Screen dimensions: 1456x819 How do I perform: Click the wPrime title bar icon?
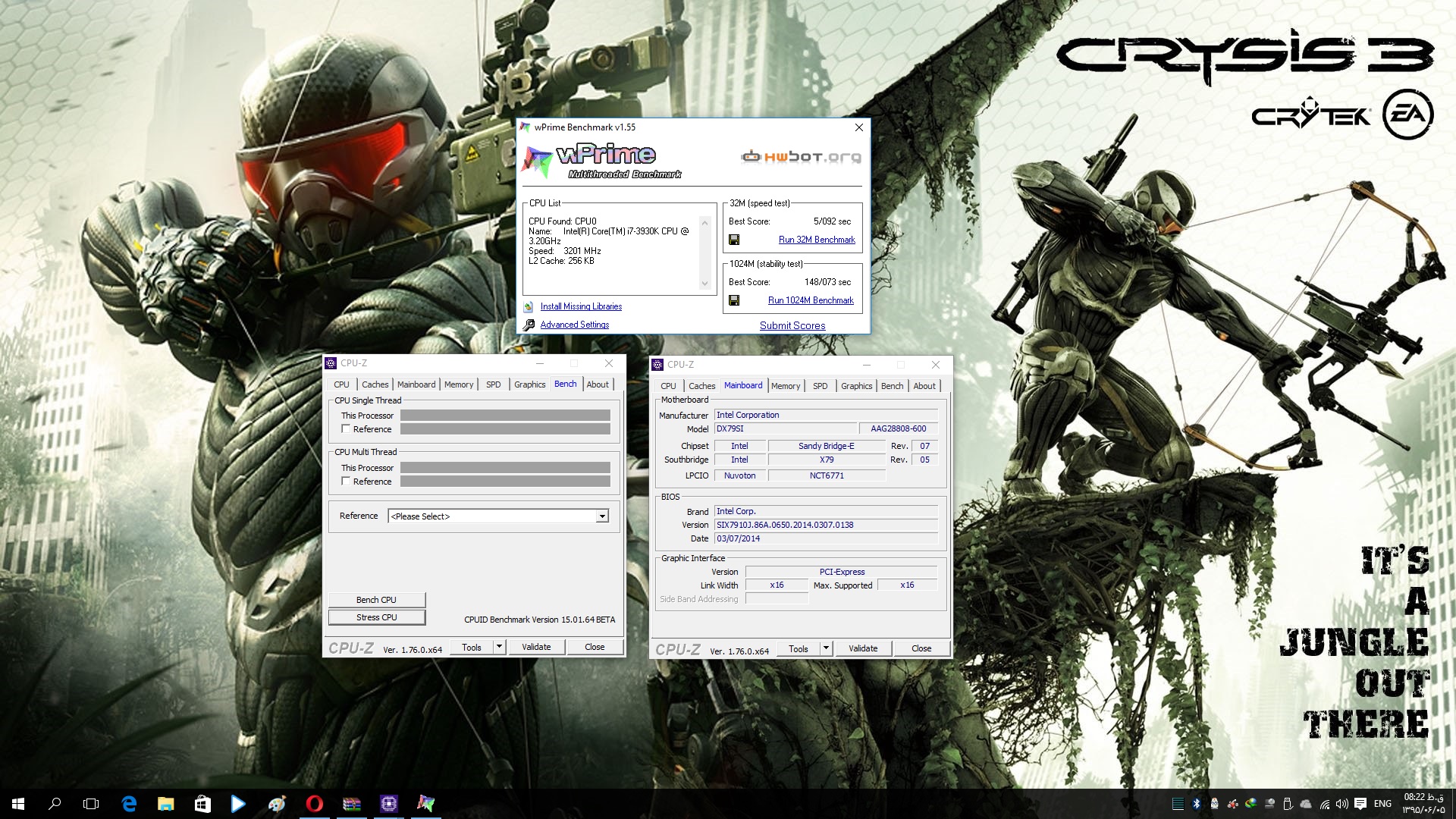525,127
